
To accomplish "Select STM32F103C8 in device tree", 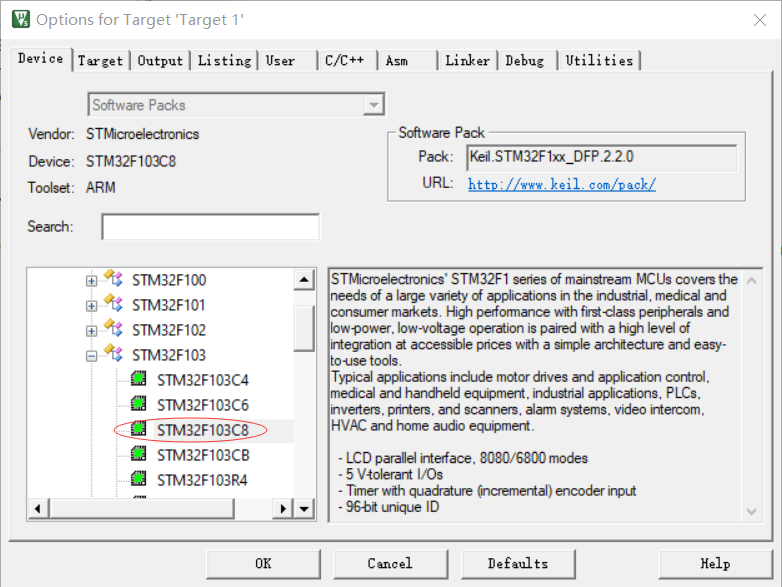I will pos(202,430).
